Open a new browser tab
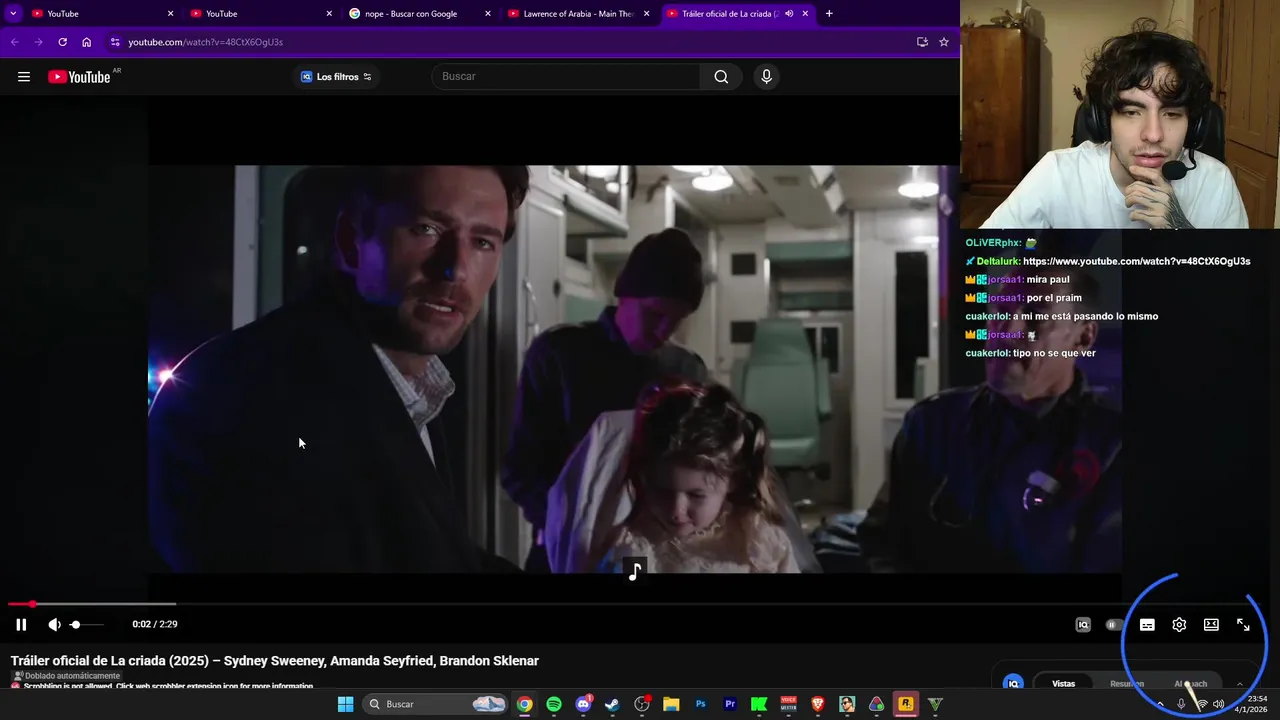This screenshot has width=1280, height=720. (x=829, y=13)
